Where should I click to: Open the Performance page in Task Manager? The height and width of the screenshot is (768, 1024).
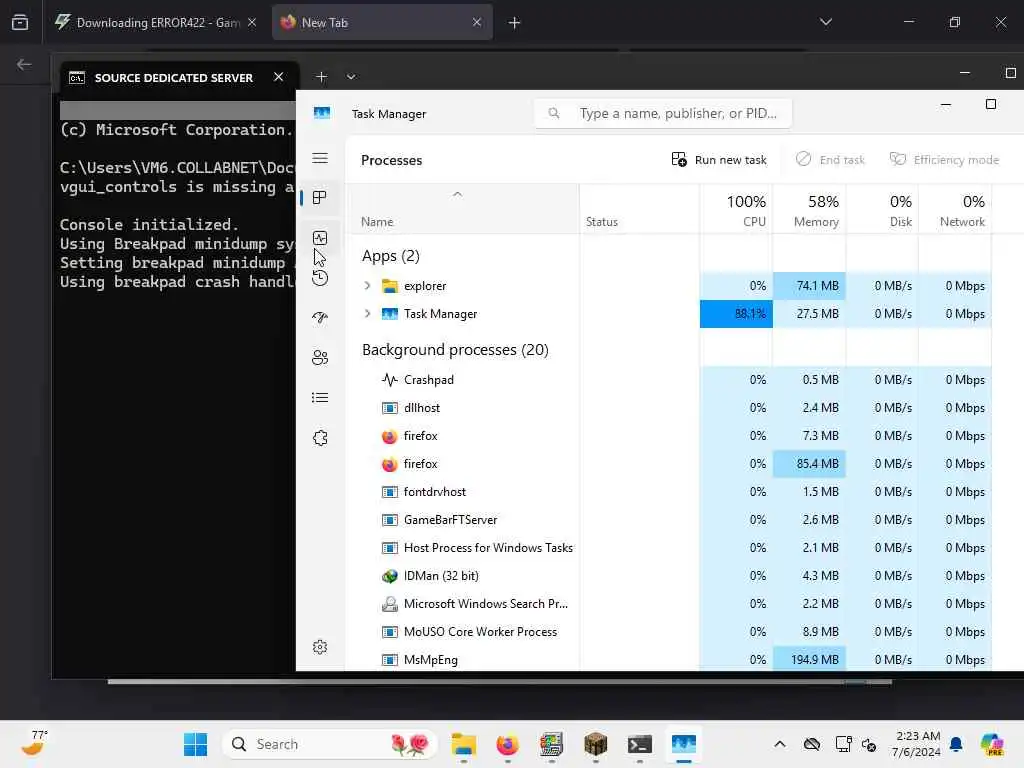click(320, 238)
